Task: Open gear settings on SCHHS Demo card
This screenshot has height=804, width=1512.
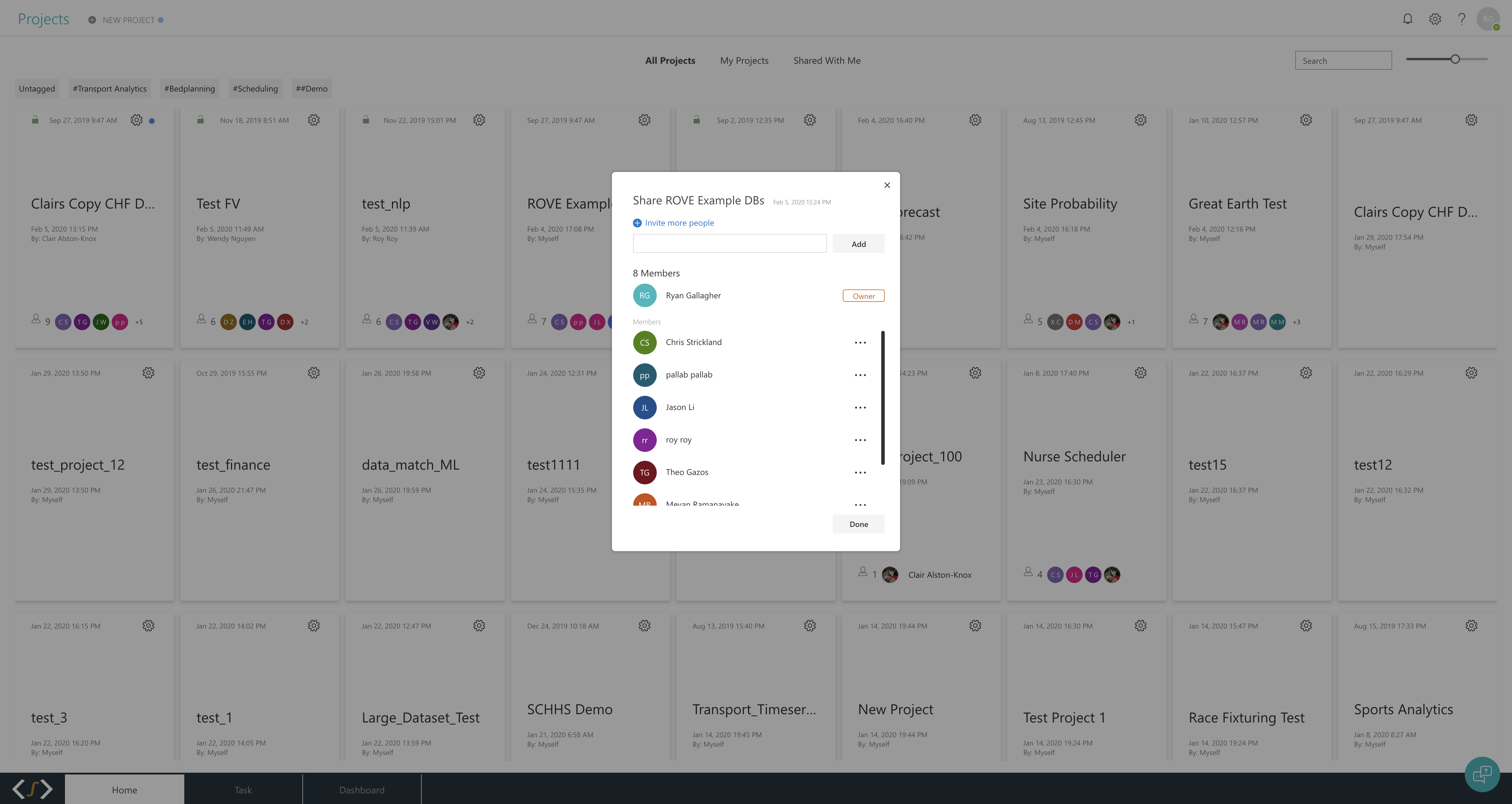Action: click(644, 626)
